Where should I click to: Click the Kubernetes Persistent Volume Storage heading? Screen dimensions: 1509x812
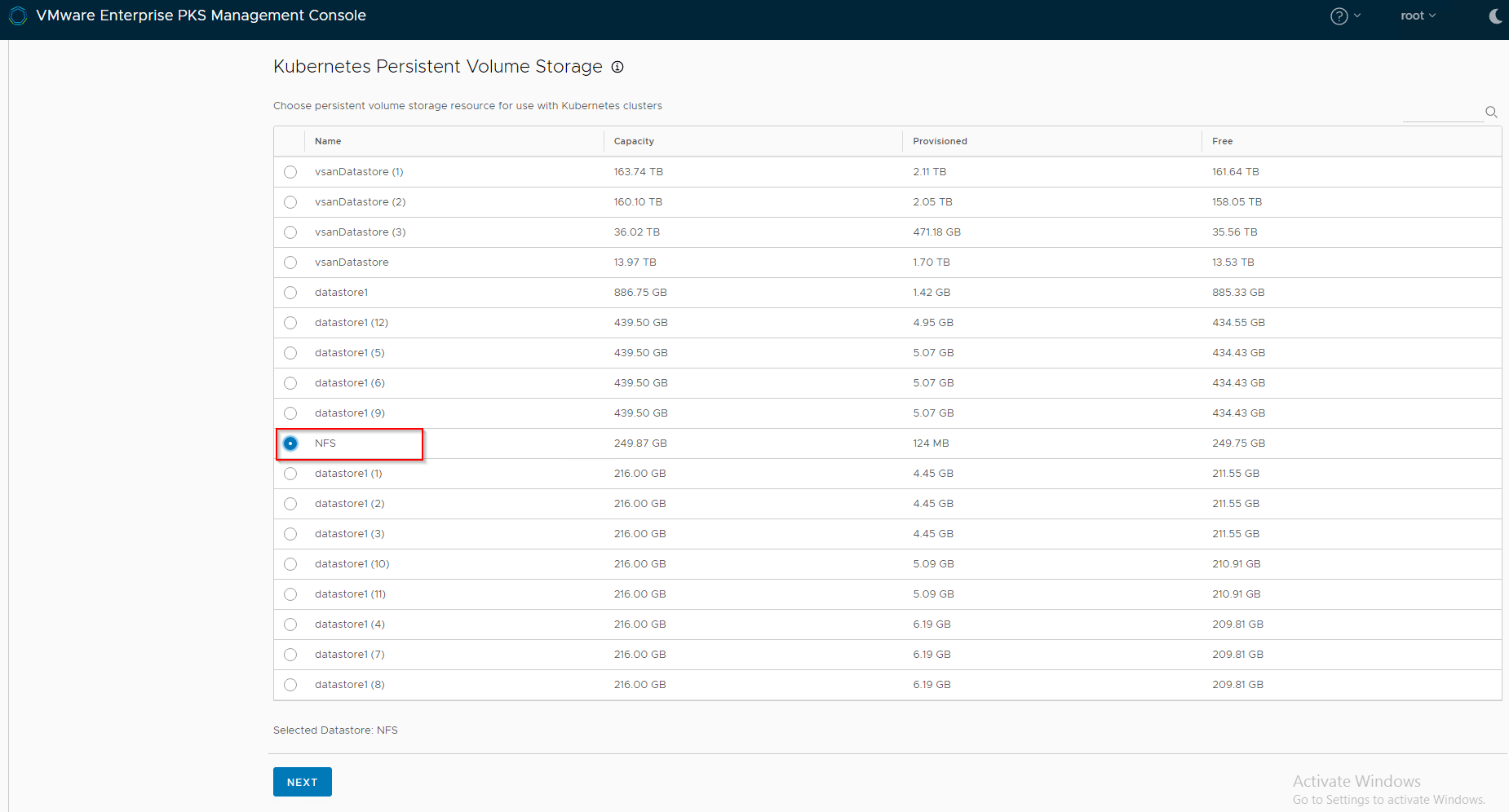(438, 67)
